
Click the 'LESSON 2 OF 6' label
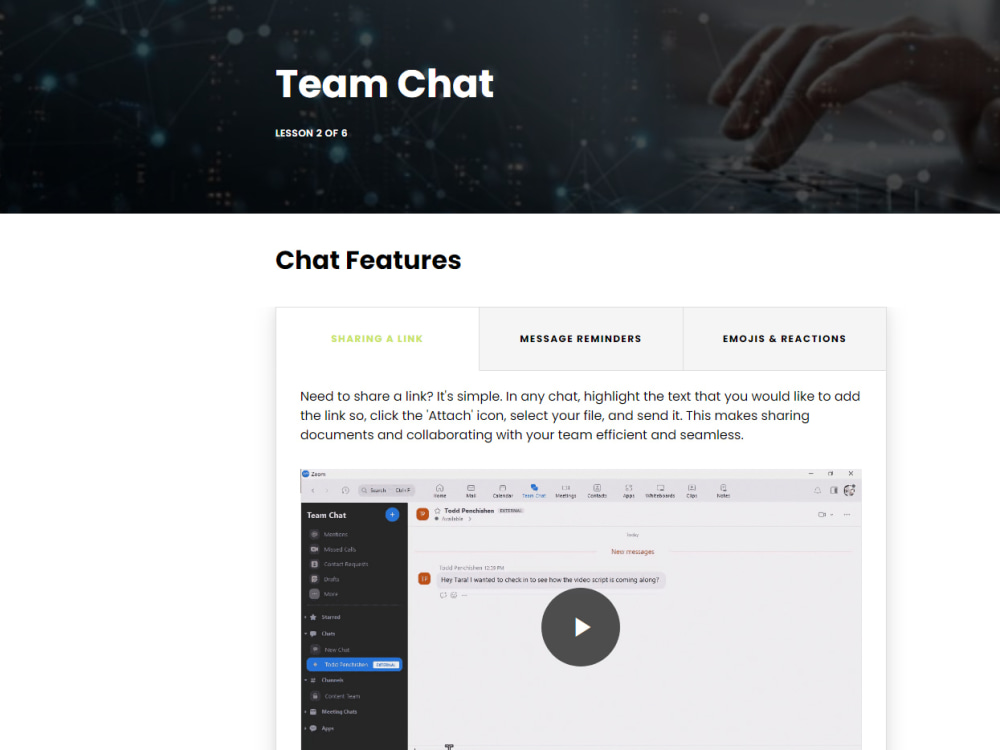(311, 133)
